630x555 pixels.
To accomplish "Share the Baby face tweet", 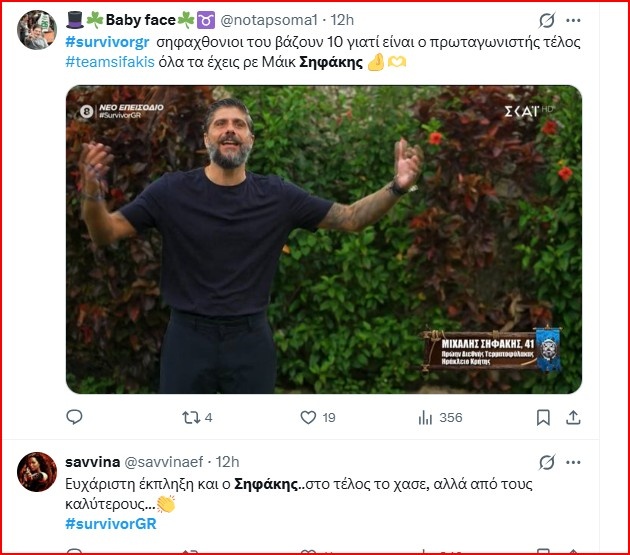I will [x=574, y=417].
